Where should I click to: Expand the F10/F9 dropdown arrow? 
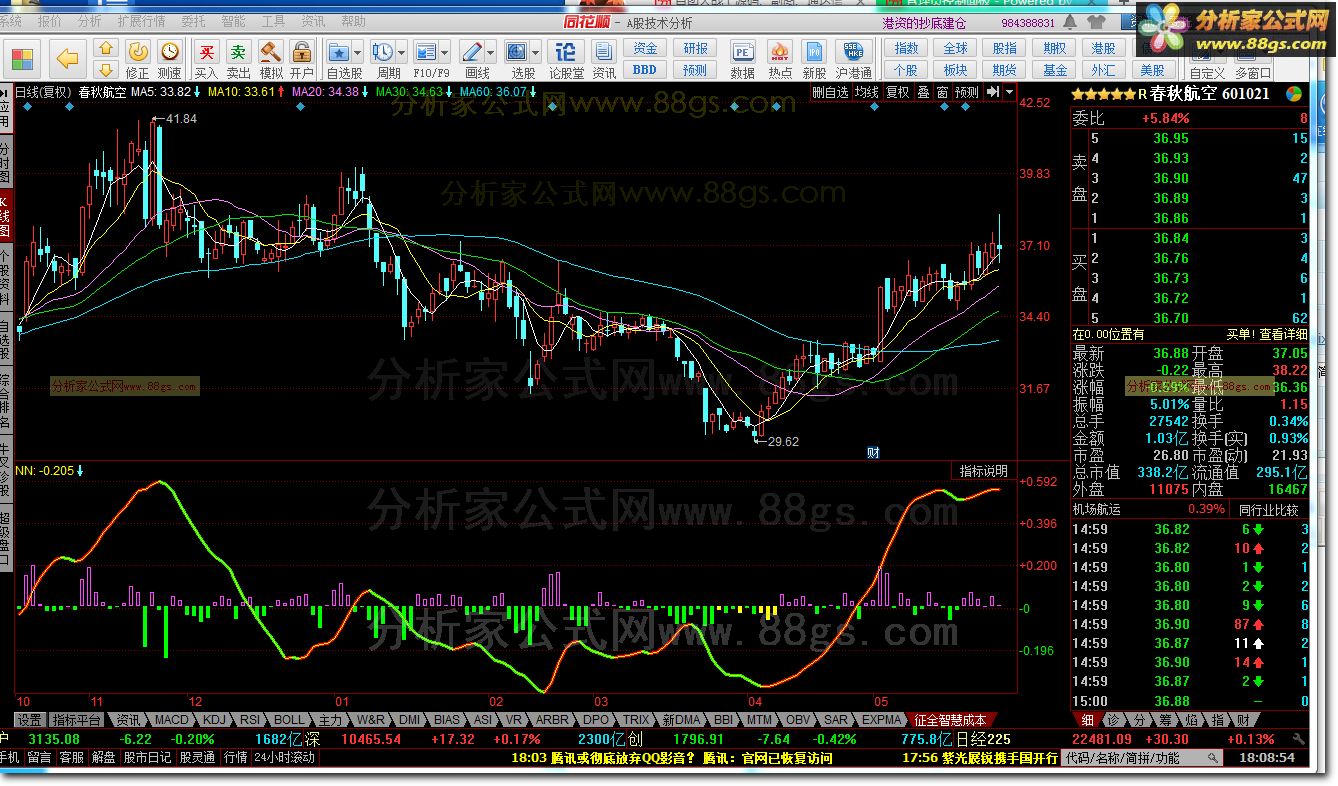[446, 52]
